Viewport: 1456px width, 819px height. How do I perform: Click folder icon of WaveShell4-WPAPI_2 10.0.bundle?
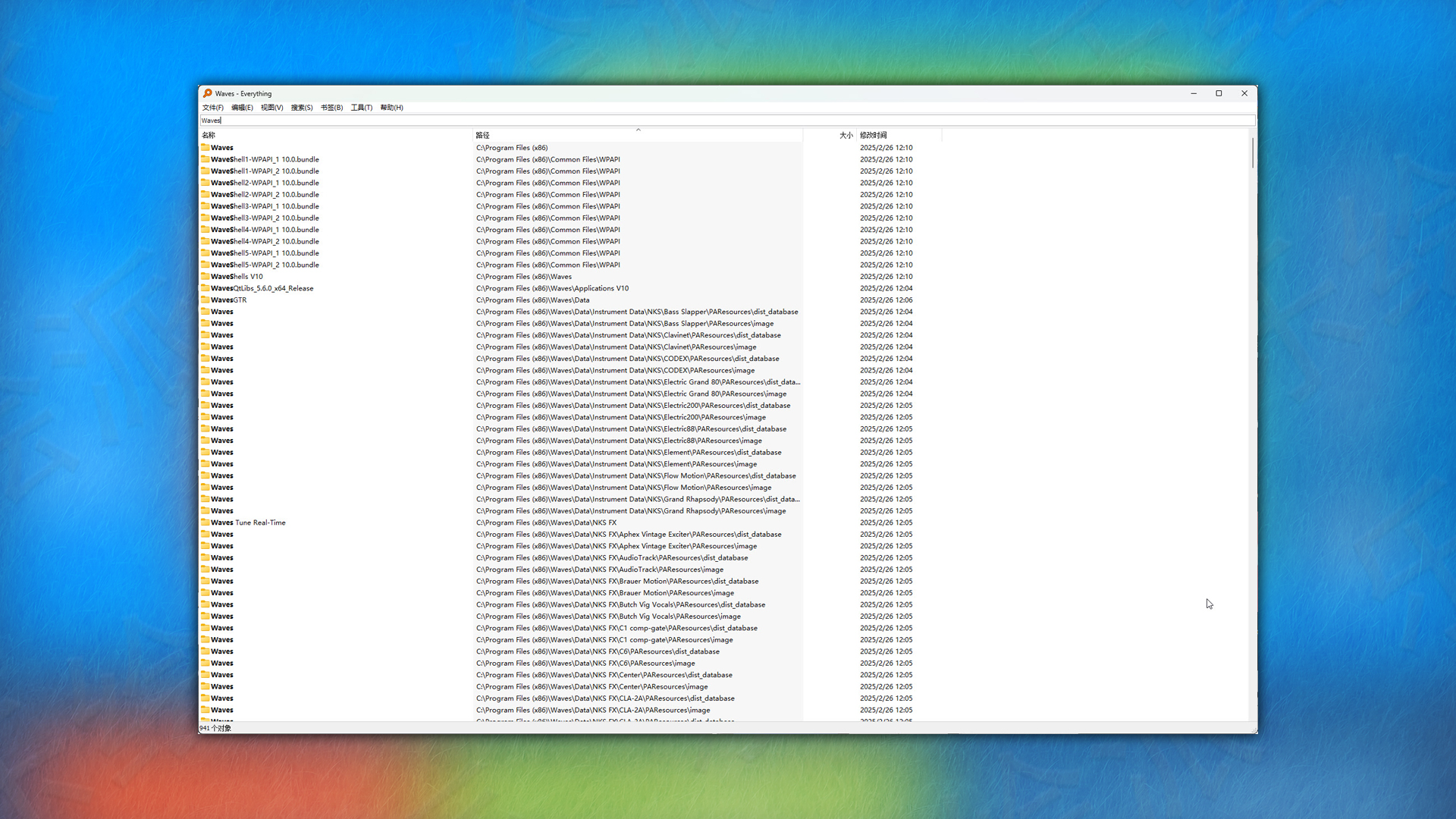[205, 242]
